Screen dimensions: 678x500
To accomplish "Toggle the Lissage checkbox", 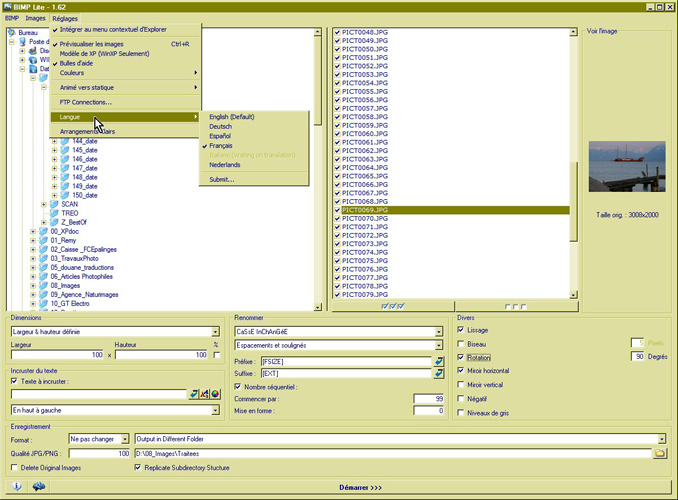I will tap(461, 330).
